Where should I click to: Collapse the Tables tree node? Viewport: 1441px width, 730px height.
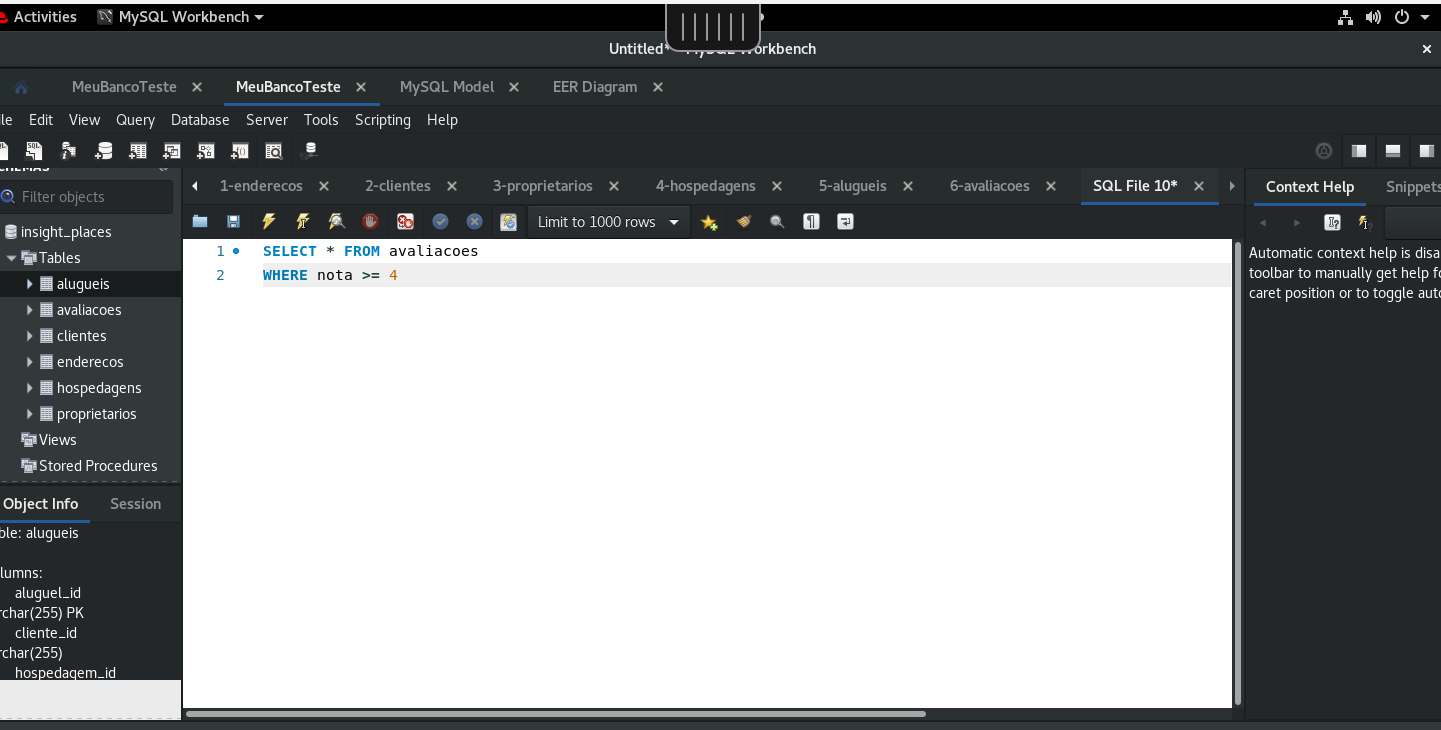(x=12, y=258)
